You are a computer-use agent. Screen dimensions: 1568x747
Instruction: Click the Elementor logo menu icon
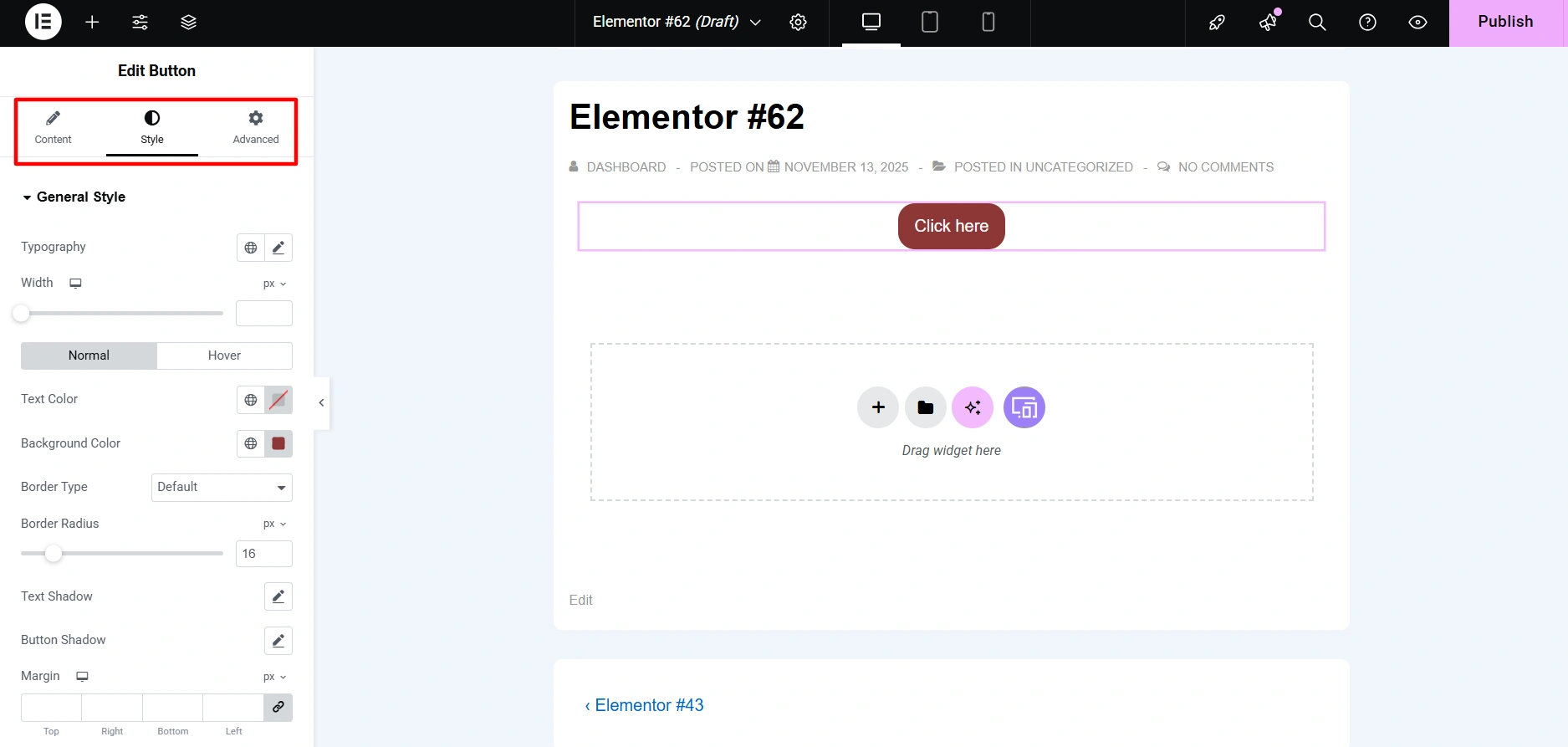[43, 22]
